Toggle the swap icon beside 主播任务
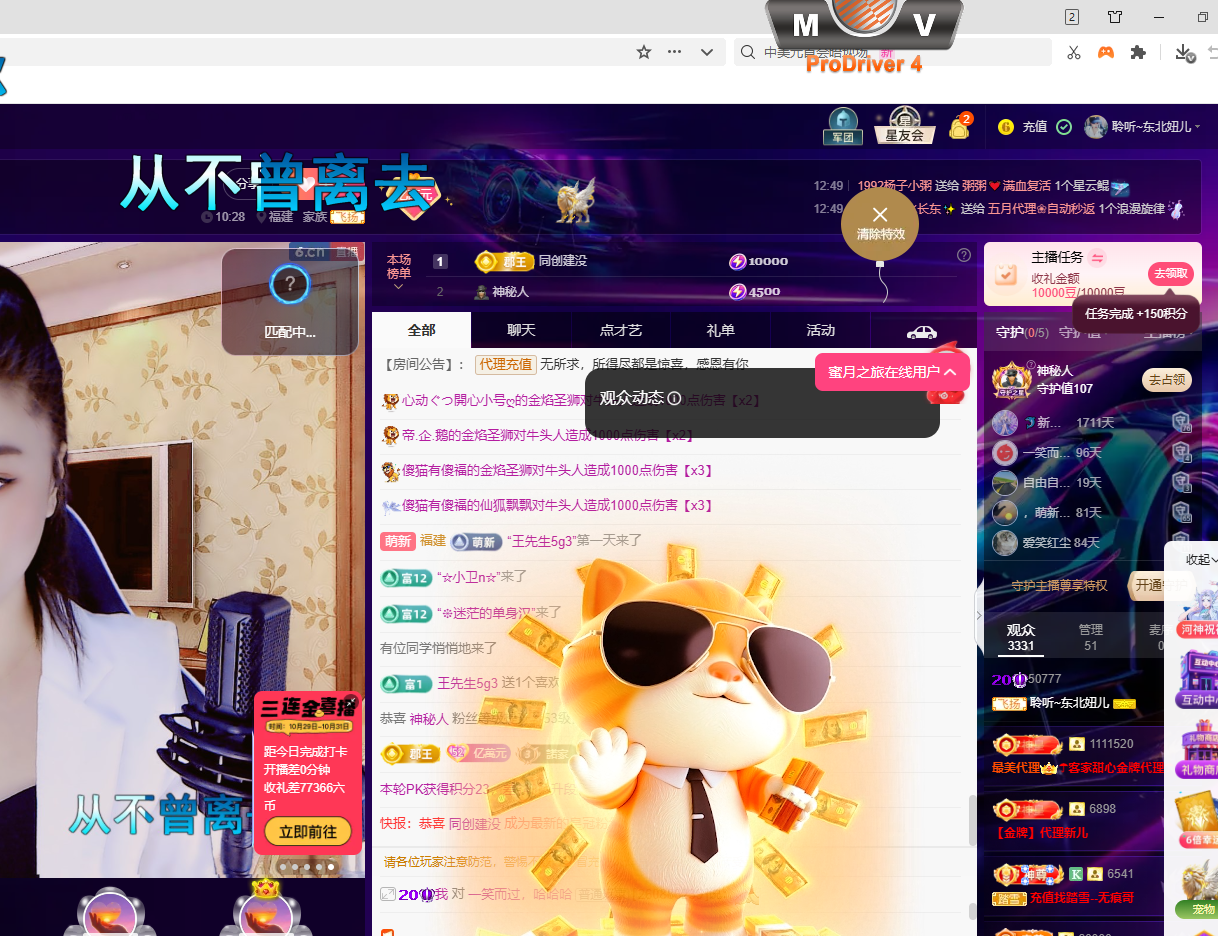Image resolution: width=1218 pixels, height=936 pixels. 1098,258
